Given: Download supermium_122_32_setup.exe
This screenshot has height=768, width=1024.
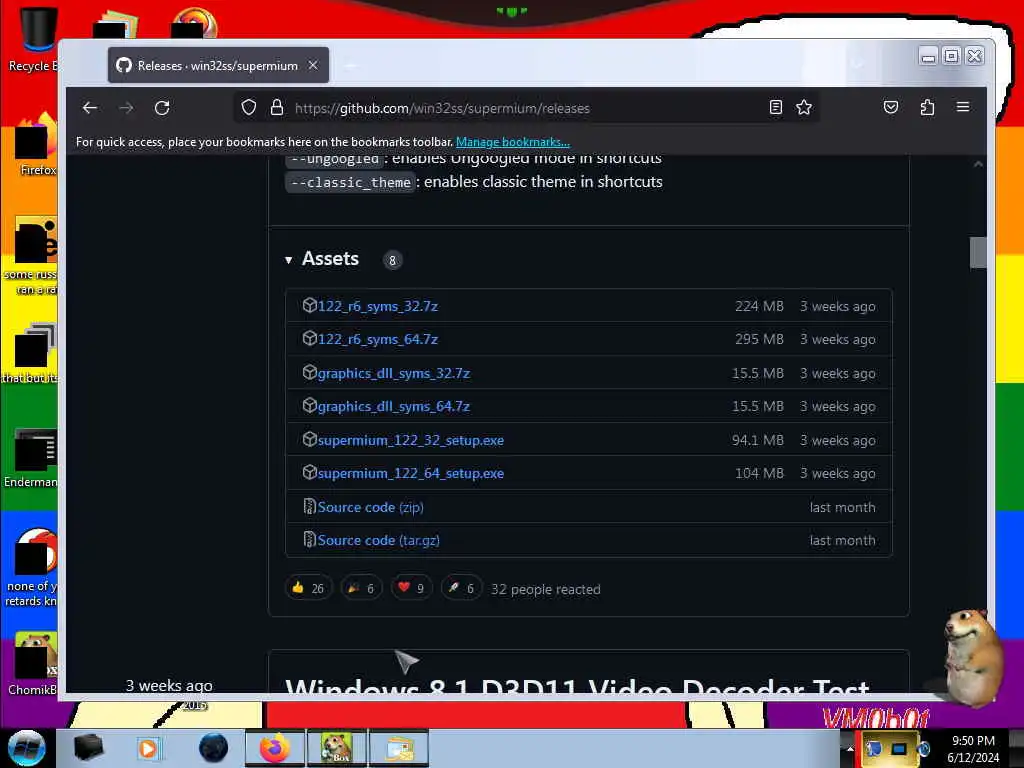Looking at the screenshot, I should pyautogui.click(x=411, y=440).
